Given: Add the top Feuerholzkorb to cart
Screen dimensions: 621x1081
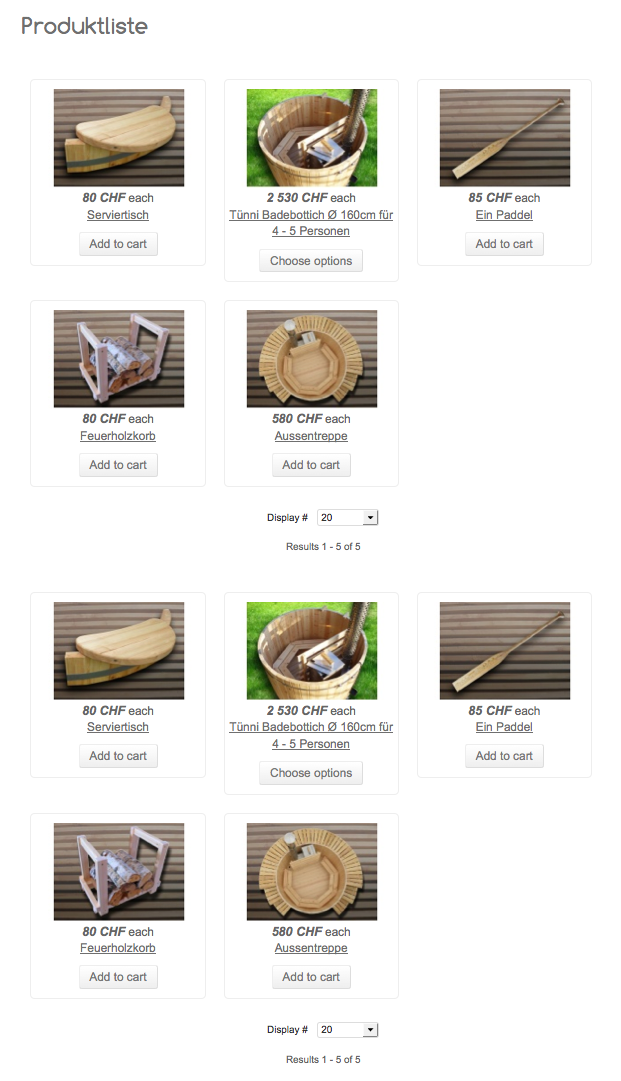Looking at the screenshot, I should click(118, 465).
